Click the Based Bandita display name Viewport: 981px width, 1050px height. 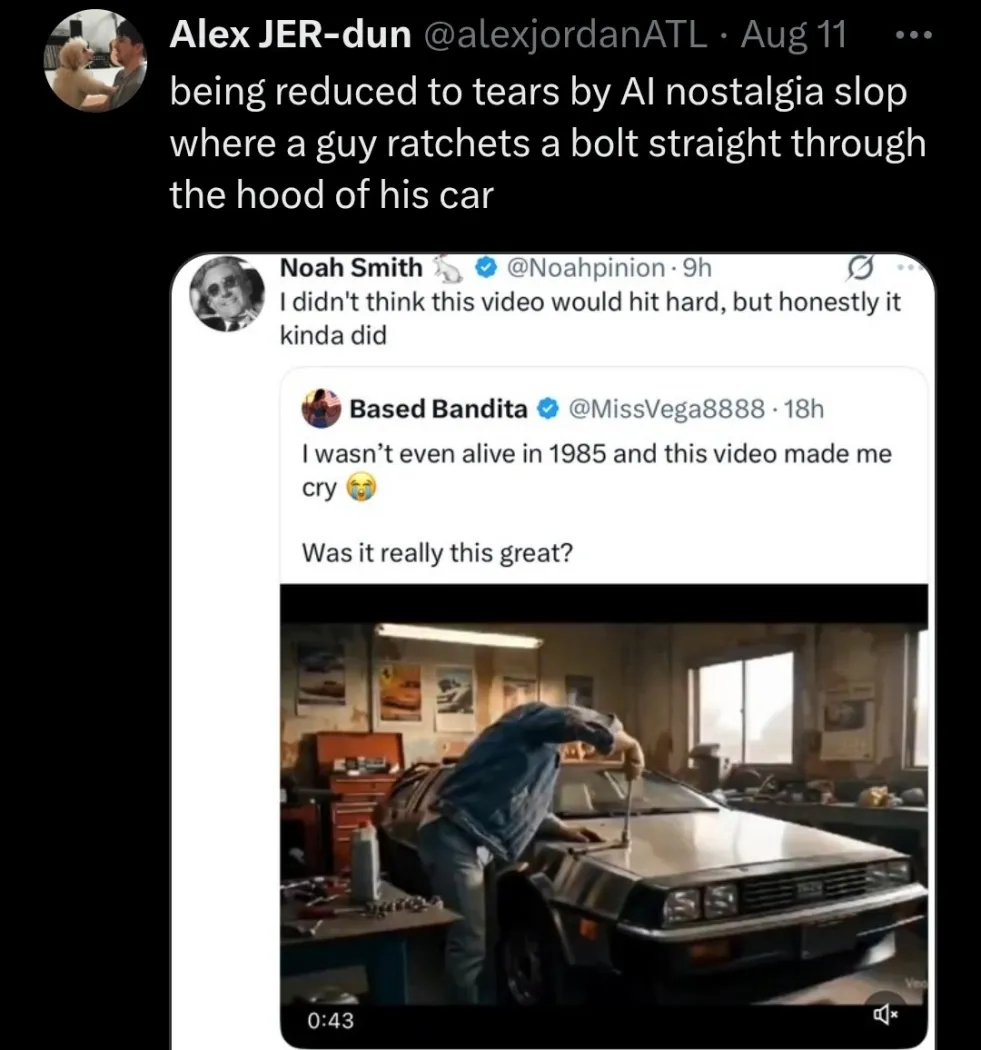pyautogui.click(x=439, y=408)
